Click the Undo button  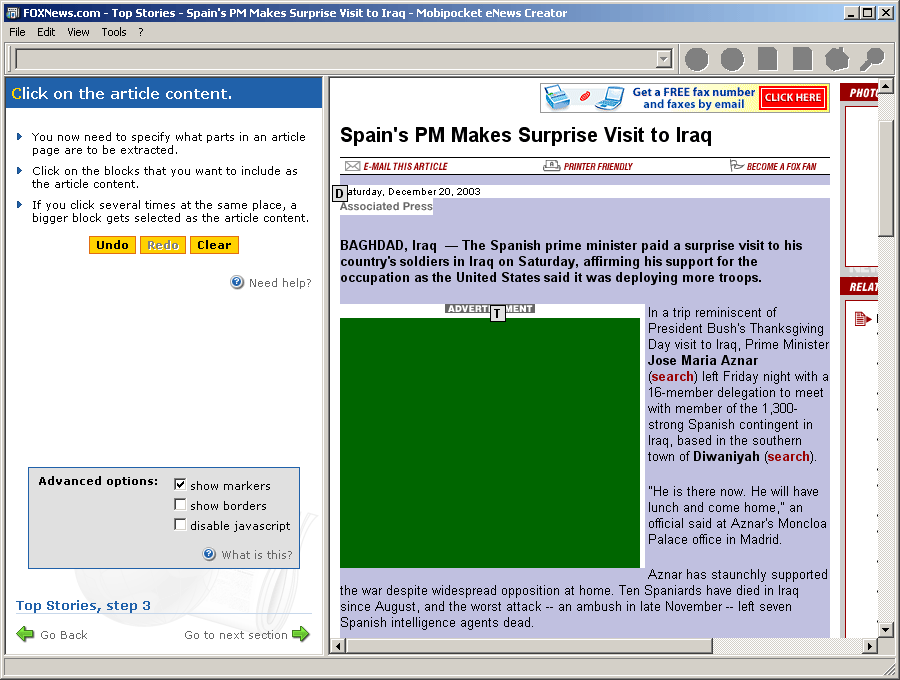point(112,245)
